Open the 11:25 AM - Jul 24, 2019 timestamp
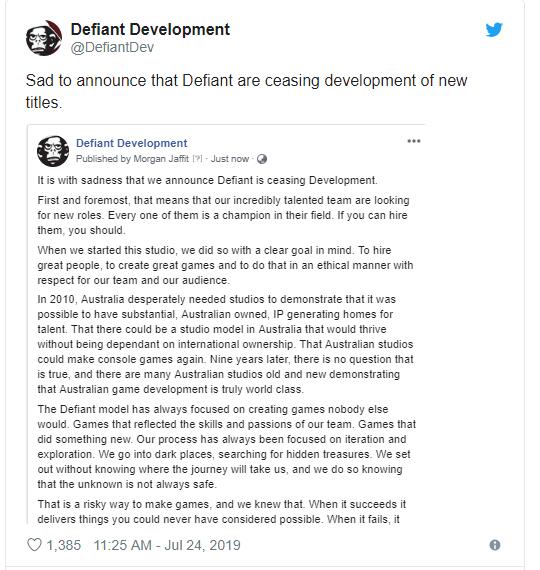Screen dimensions: 540x570 [167, 545]
